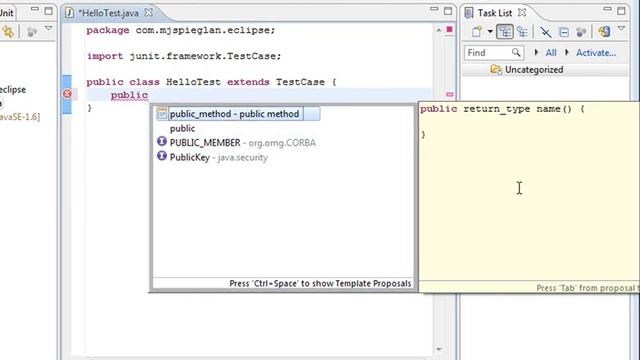640x360 pixels.
Task: Click the crossed-lines filter icon in Task List
Action: (545, 32)
